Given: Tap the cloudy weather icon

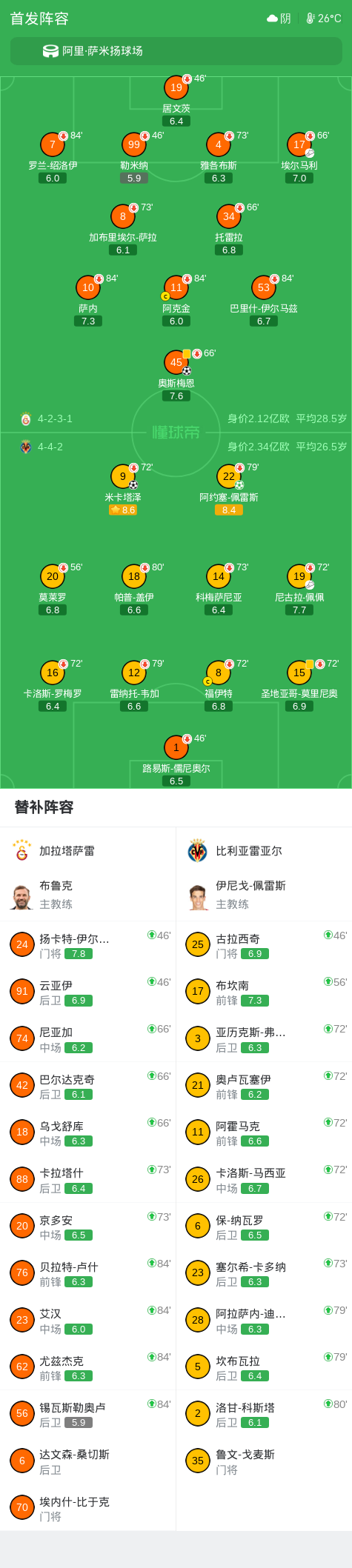Looking at the screenshot, I should tap(272, 19).
